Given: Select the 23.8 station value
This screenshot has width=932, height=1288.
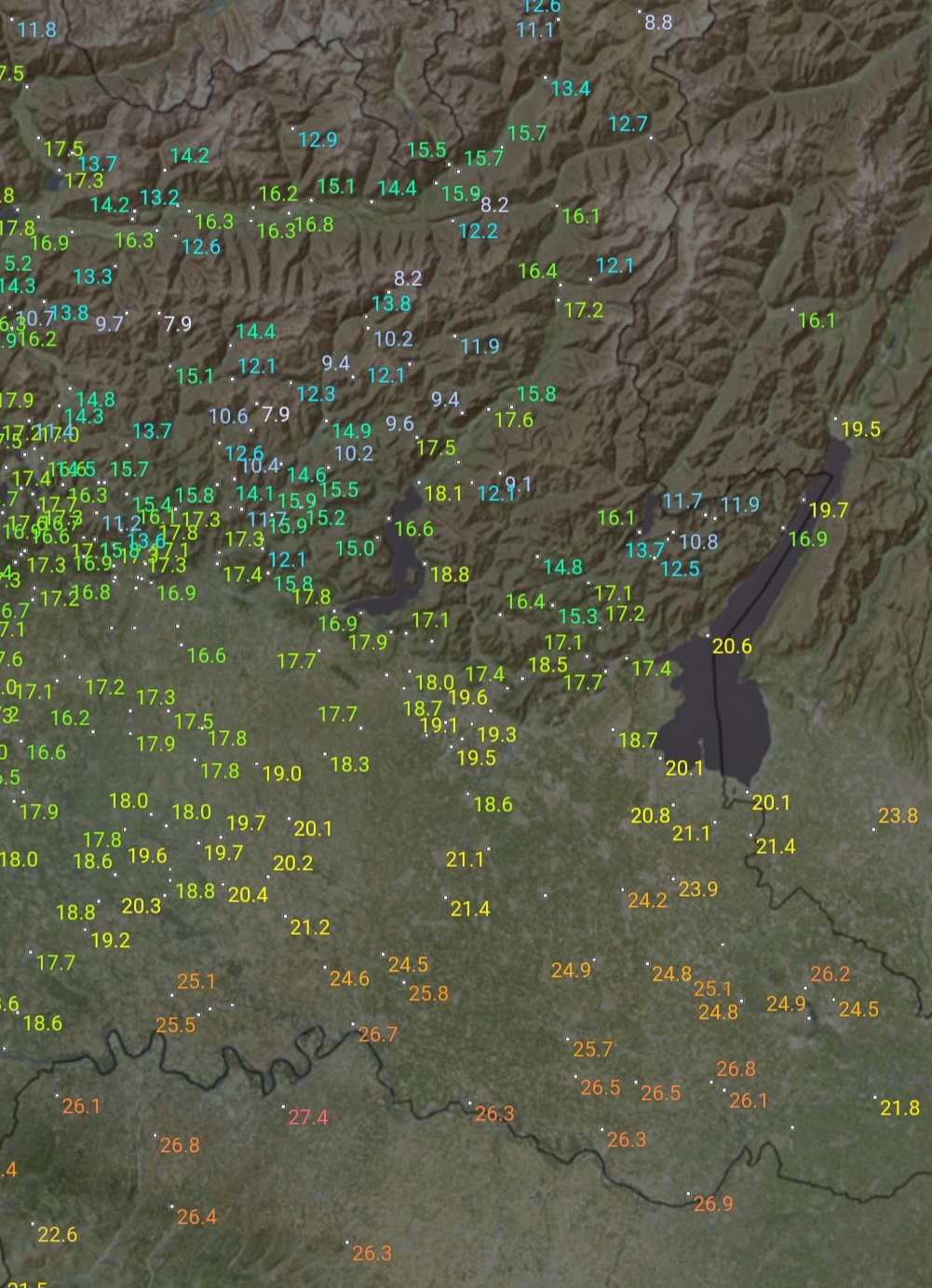Looking at the screenshot, I should click(x=898, y=816).
